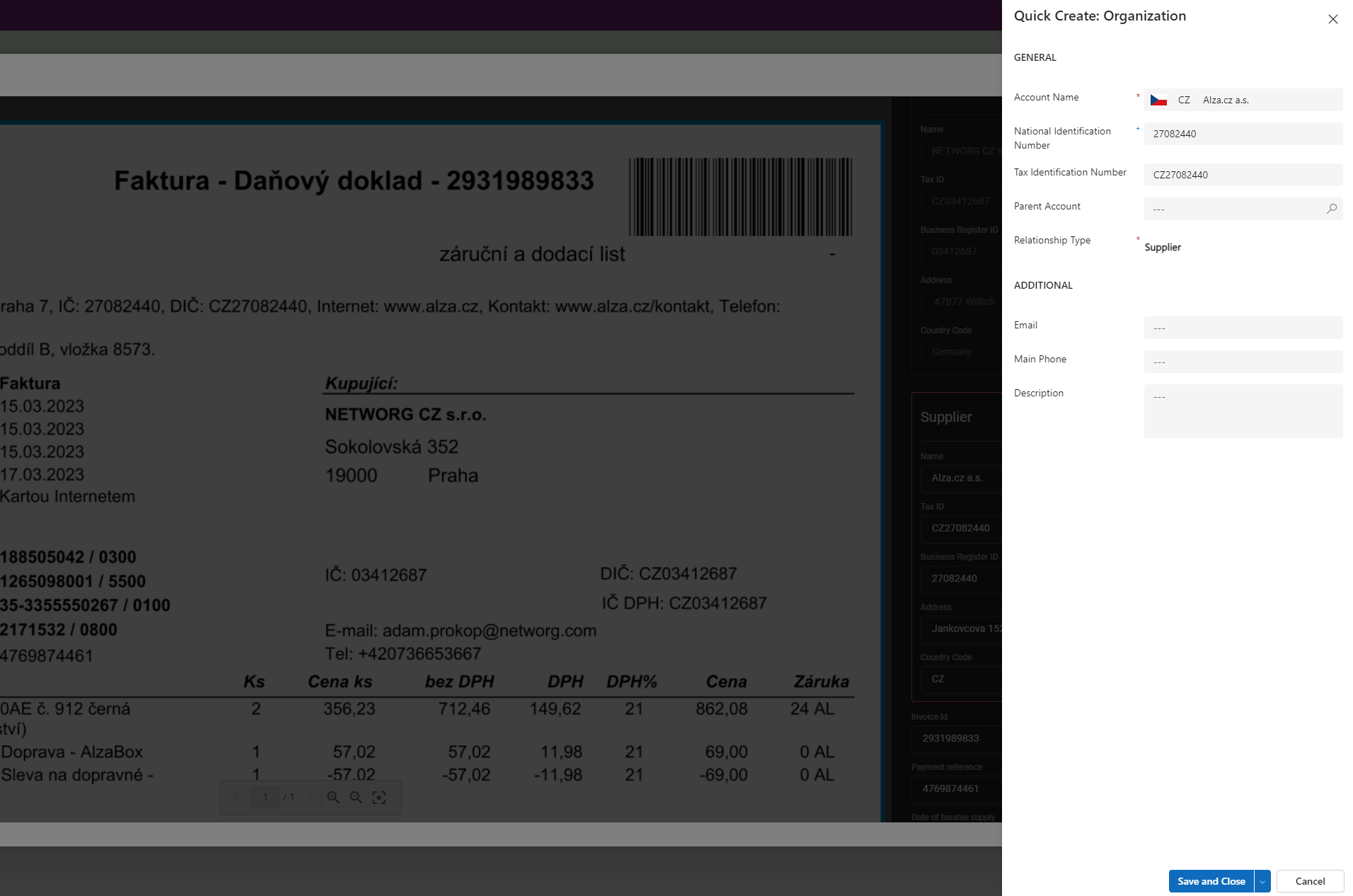This screenshot has width=1353, height=896.
Task: Click zoom out icon in document viewer
Action: [x=356, y=798]
